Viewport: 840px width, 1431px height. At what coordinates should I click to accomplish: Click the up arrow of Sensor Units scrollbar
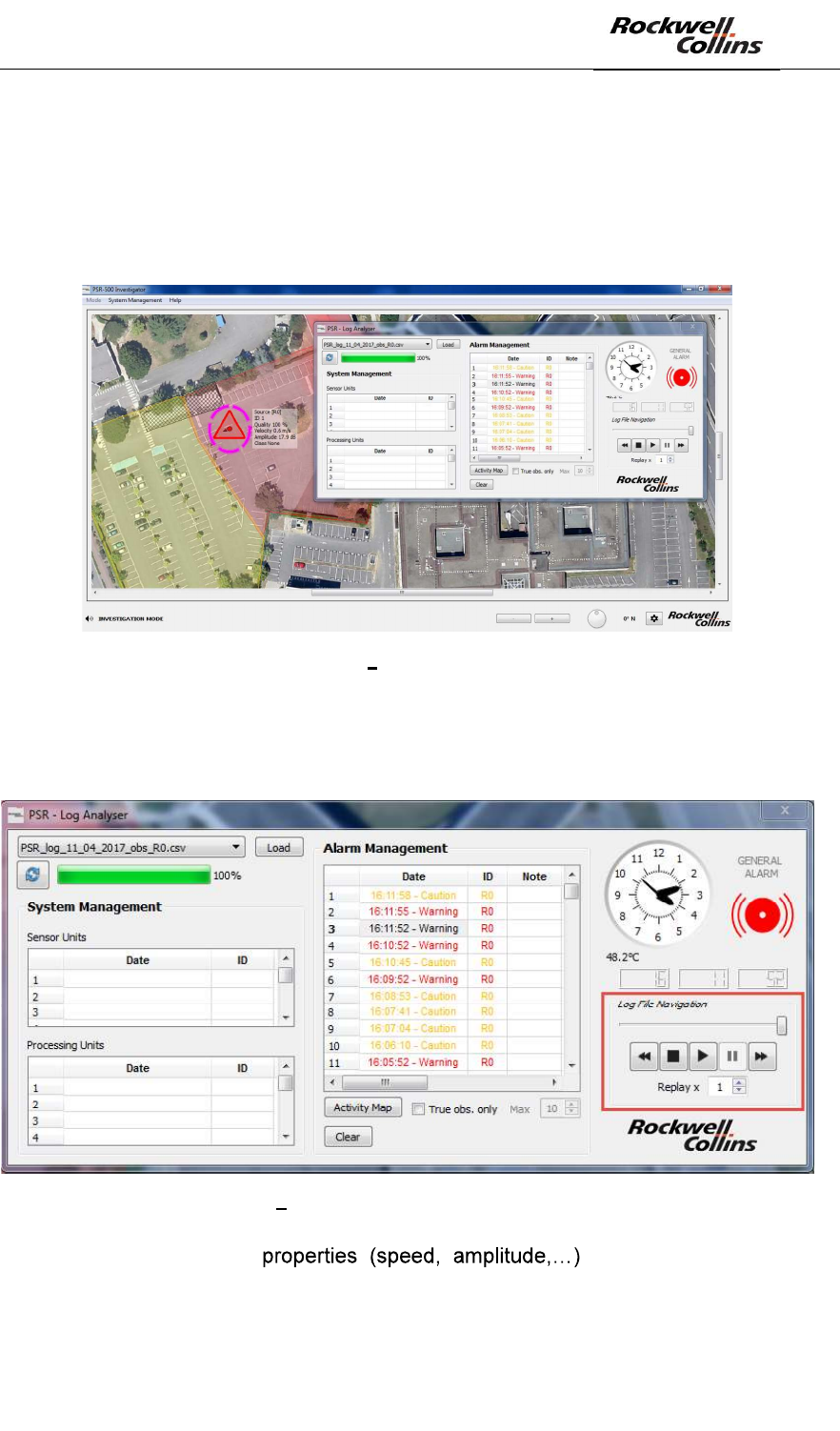click(286, 957)
